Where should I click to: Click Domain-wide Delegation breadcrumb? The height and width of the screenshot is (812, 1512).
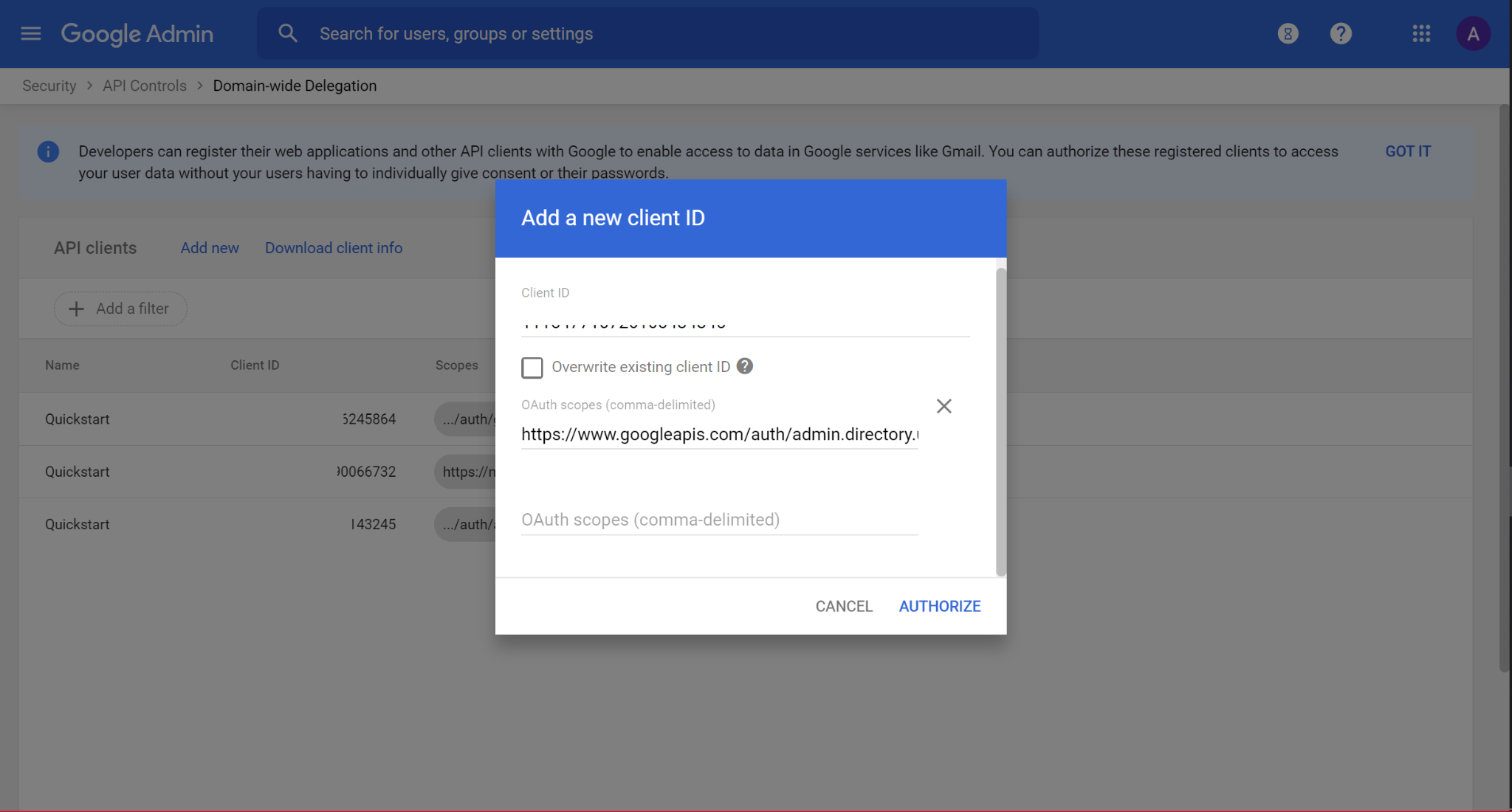coord(295,86)
